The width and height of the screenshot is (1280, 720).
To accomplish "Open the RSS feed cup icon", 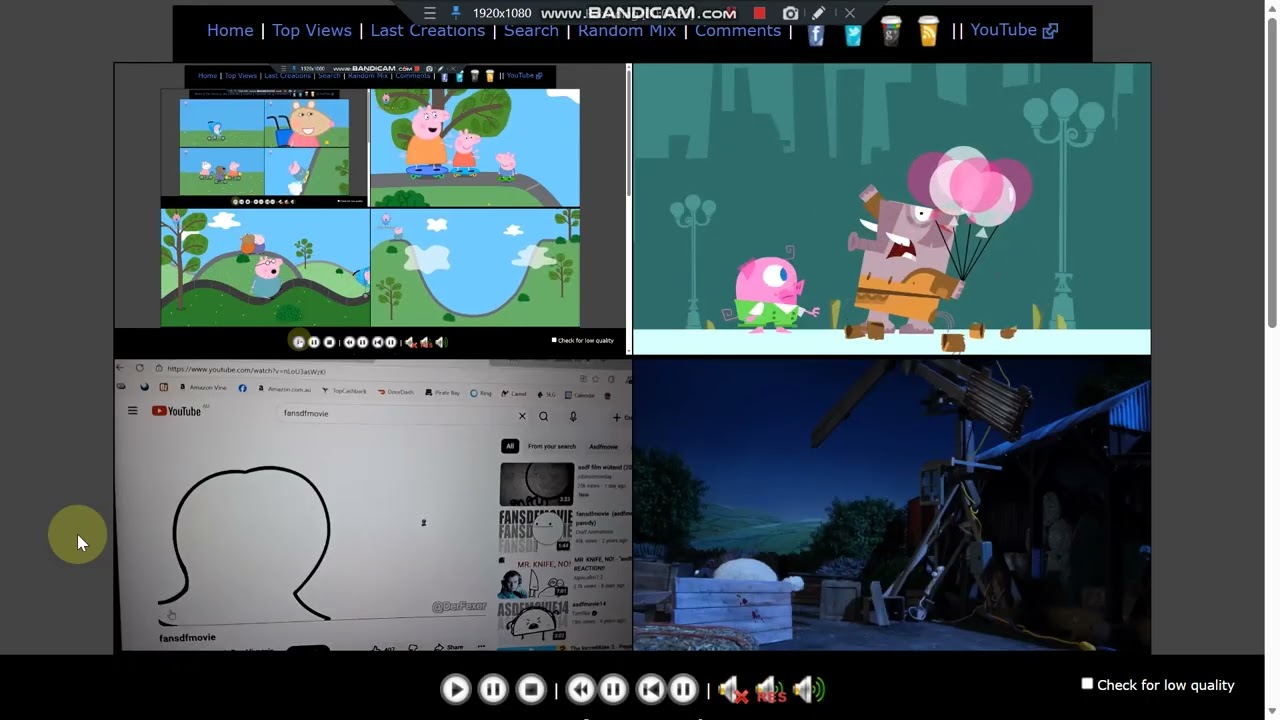I will tap(928, 32).
